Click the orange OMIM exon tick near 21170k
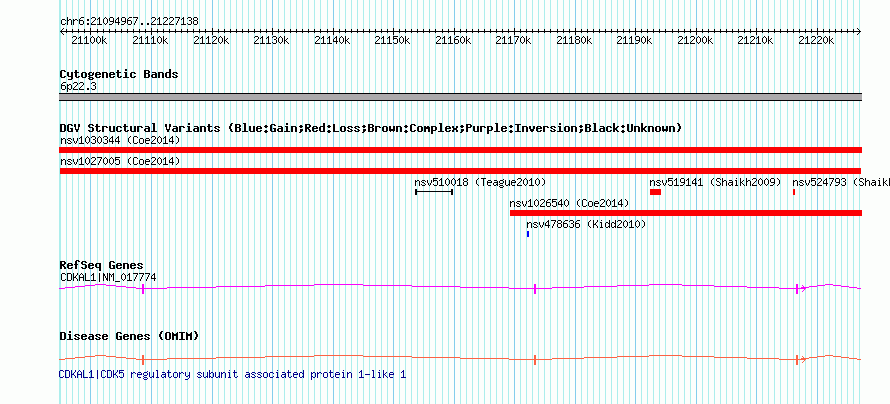Image resolution: width=890 pixels, height=404 pixels. coord(535,360)
